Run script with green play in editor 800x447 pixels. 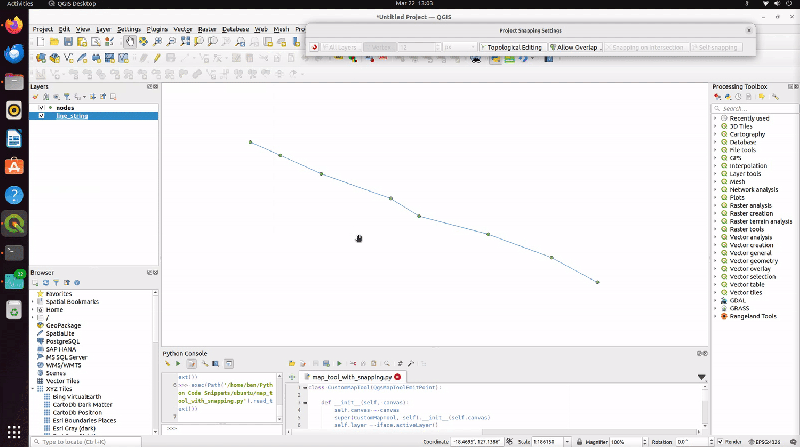coord(339,364)
